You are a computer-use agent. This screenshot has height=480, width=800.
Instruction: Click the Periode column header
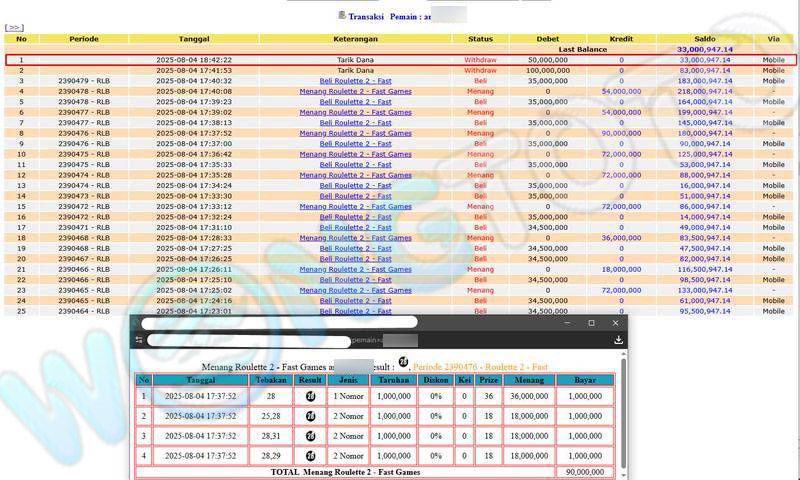[x=84, y=39]
